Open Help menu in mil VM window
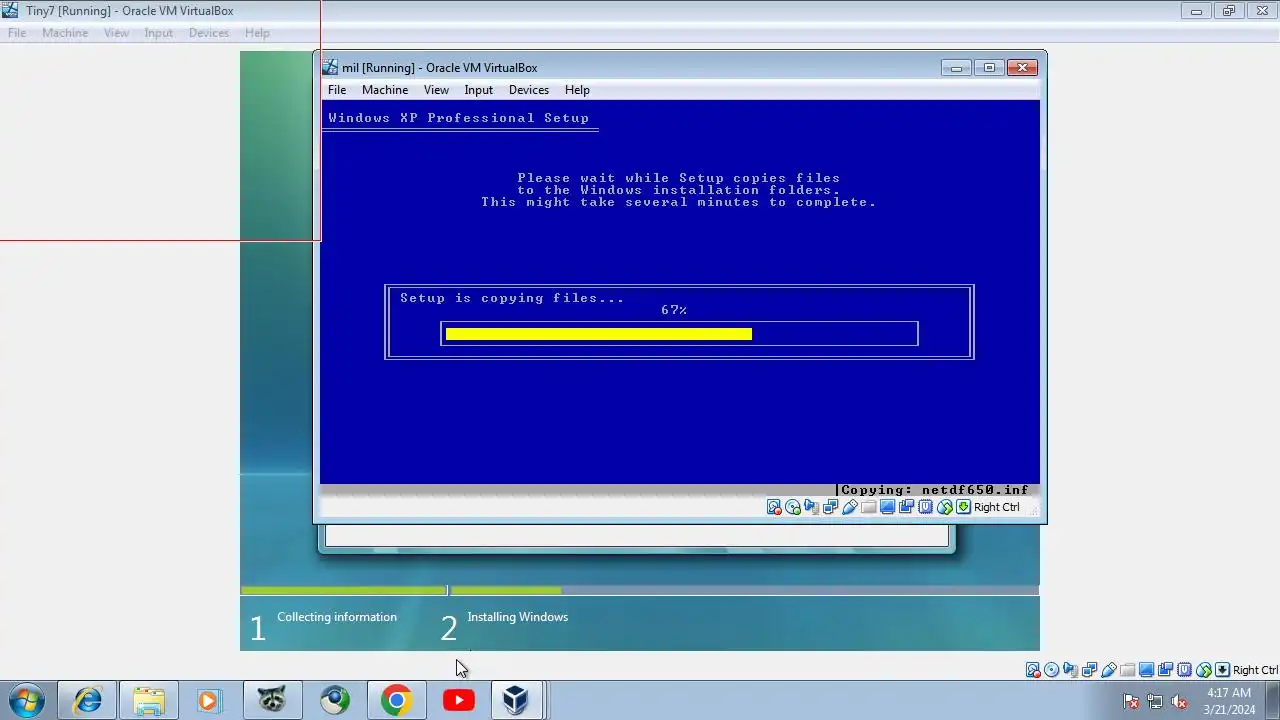 tap(577, 90)
